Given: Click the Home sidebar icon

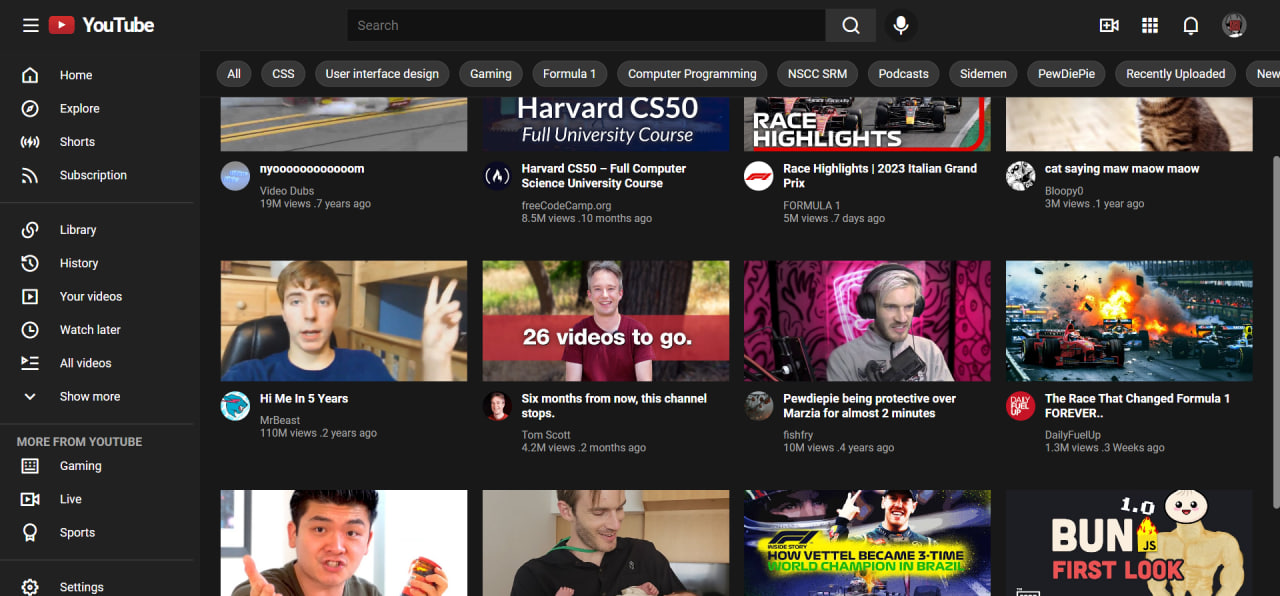Looking at the screenshot, I should pos(30,75).
